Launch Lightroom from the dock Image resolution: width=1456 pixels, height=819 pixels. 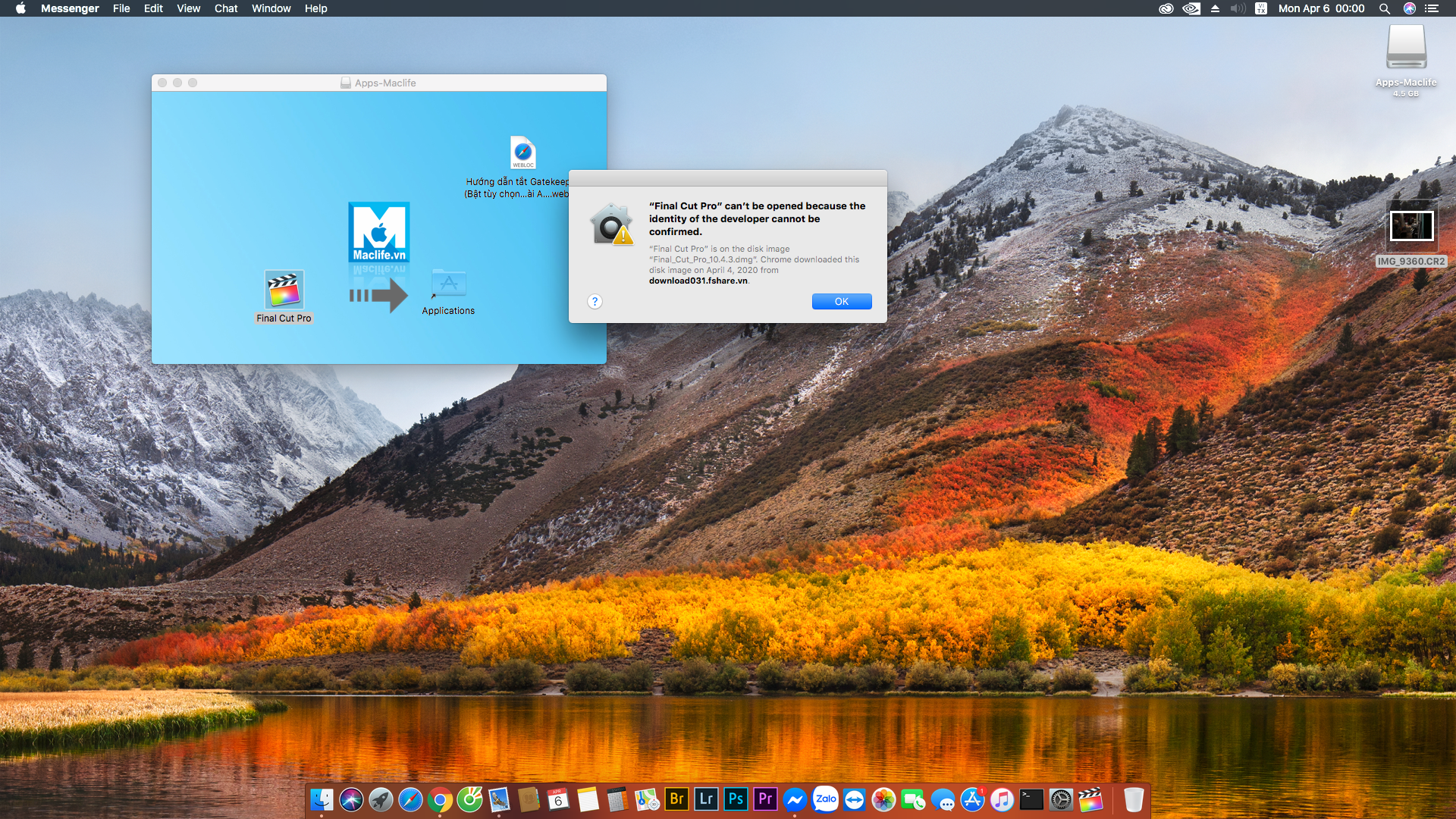click(706, 799)
